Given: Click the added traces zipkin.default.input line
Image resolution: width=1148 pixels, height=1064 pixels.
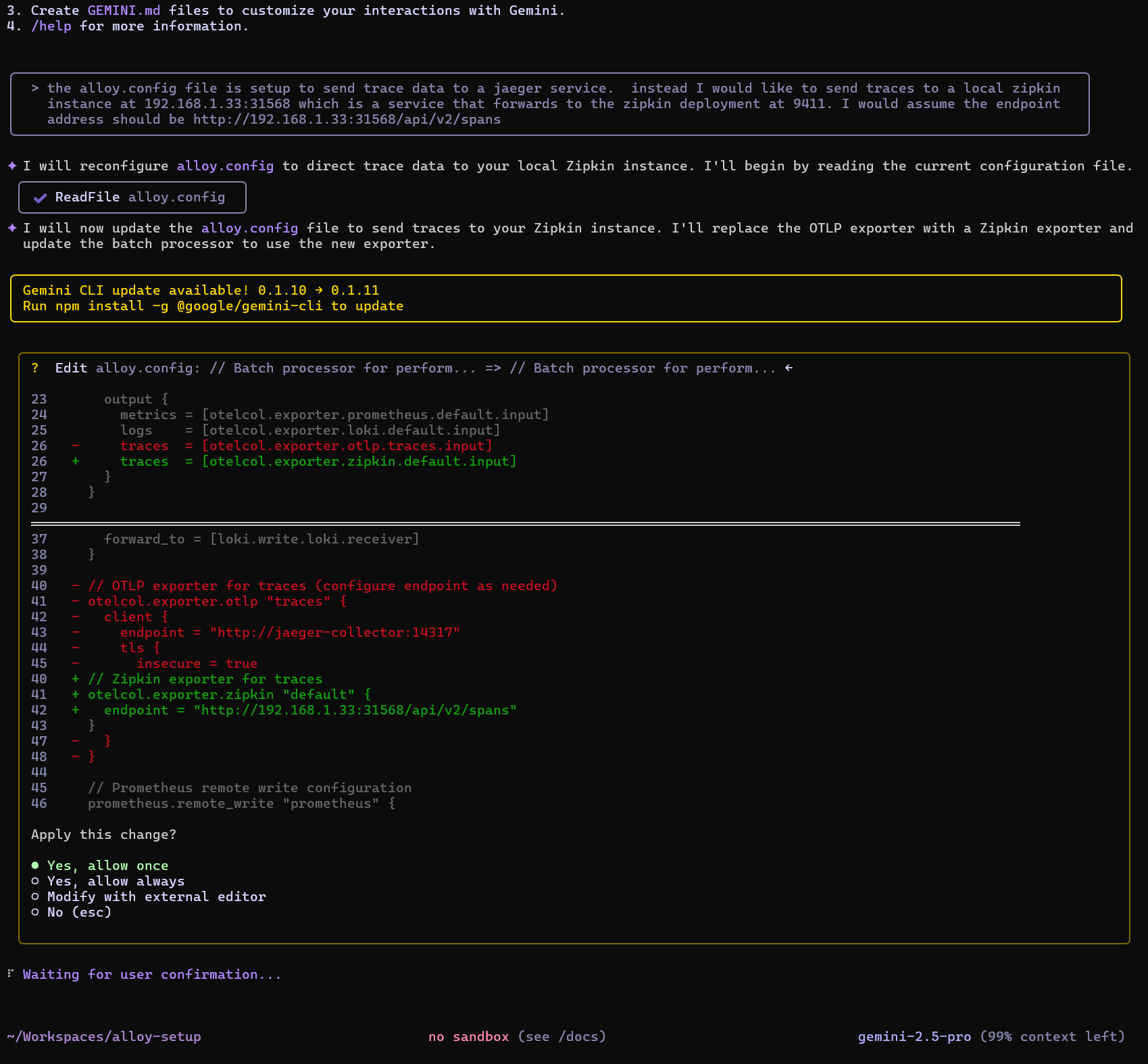Looking at the screenshot, I should pyautogui.click(x=294, y=461).
